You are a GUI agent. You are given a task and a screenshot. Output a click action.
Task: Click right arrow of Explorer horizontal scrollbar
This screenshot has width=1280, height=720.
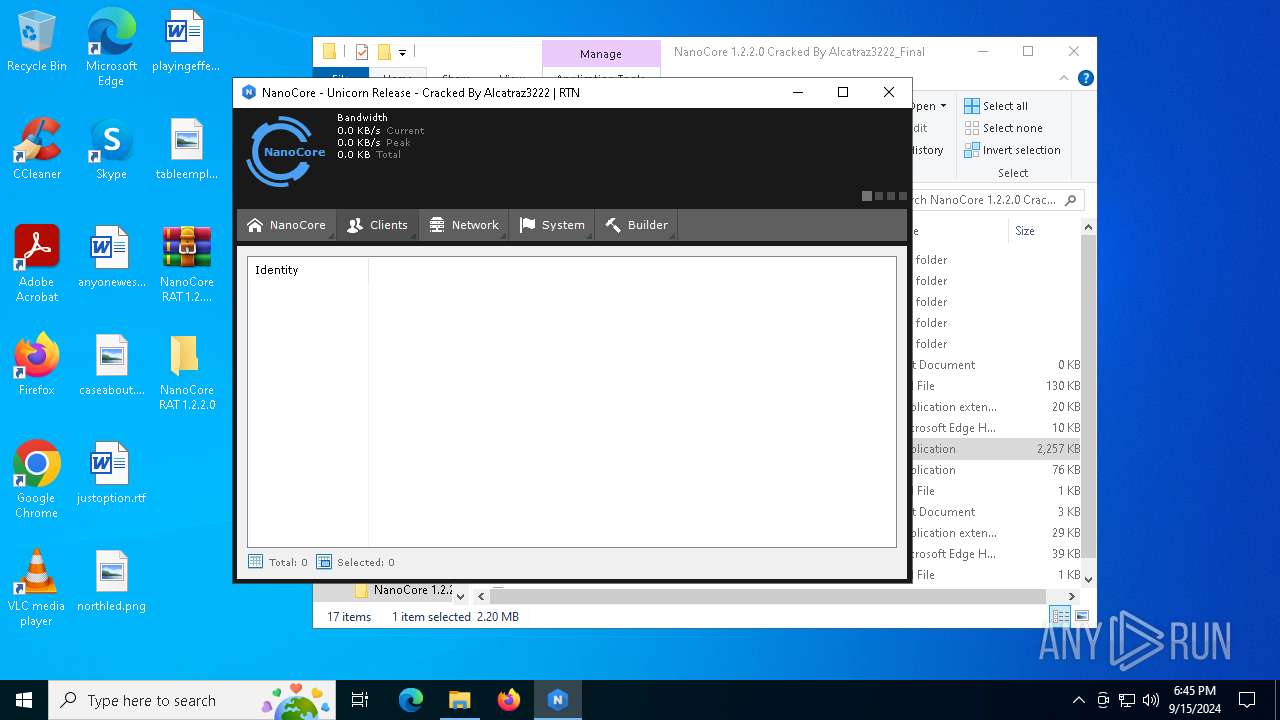point(1072,596)
